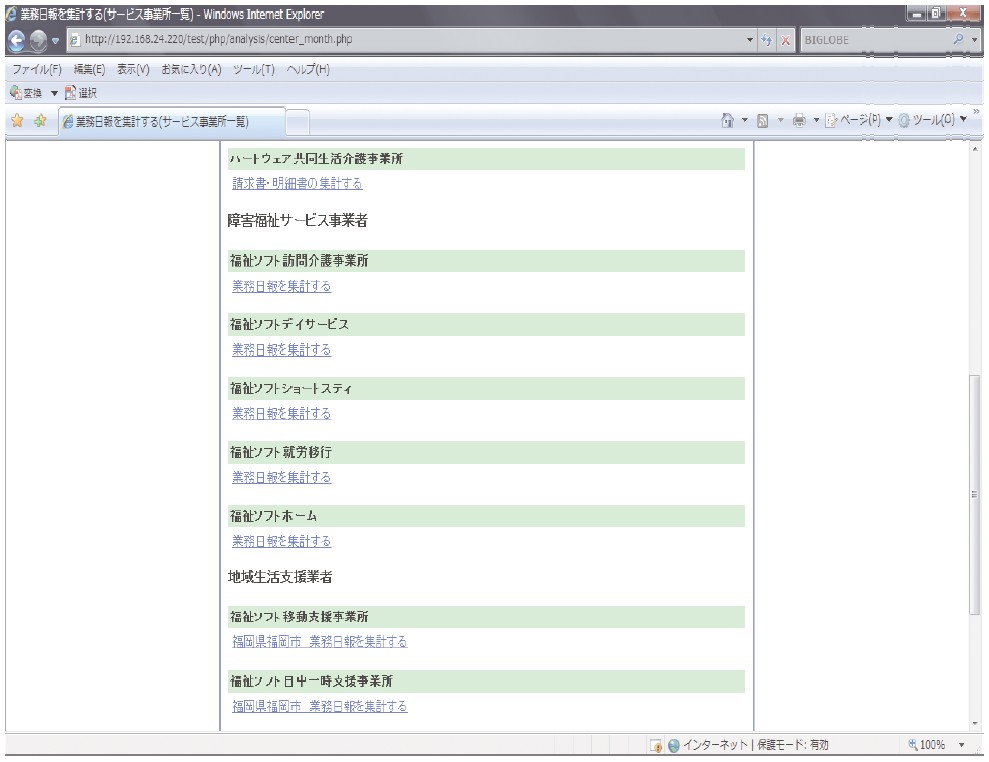Click the 福祉ソフト移動支援事業所 heading row
989x762 pixels.
pyautogui.click(x=486, y=617)
